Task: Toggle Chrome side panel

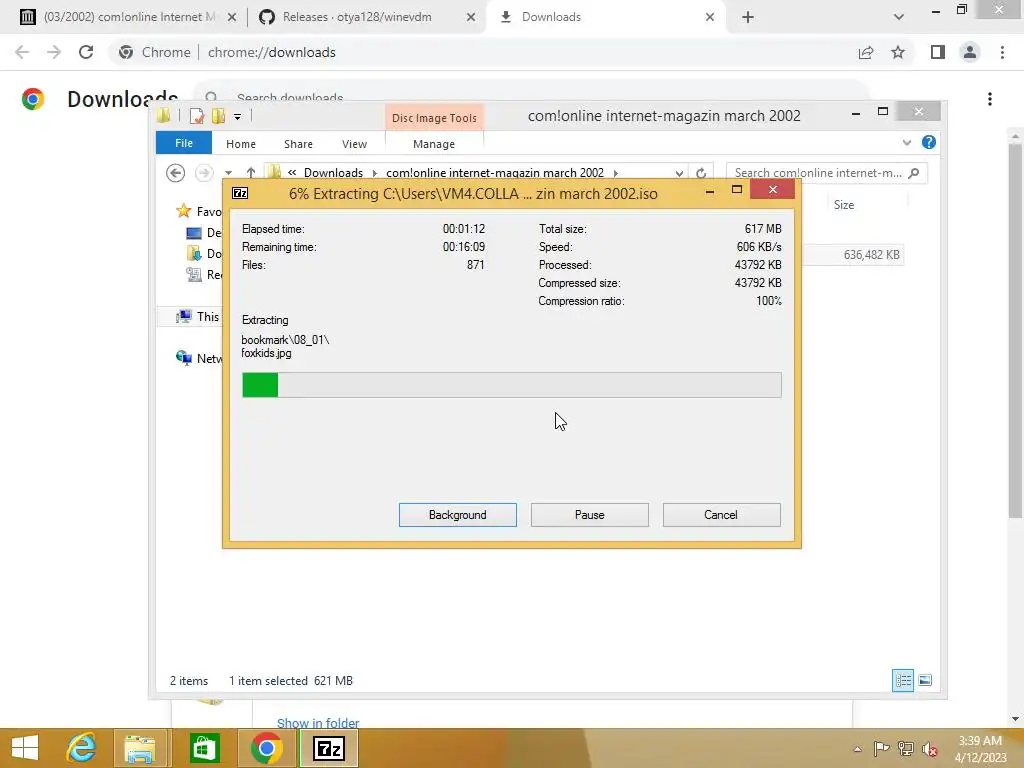Action: [x=938, y=52]
